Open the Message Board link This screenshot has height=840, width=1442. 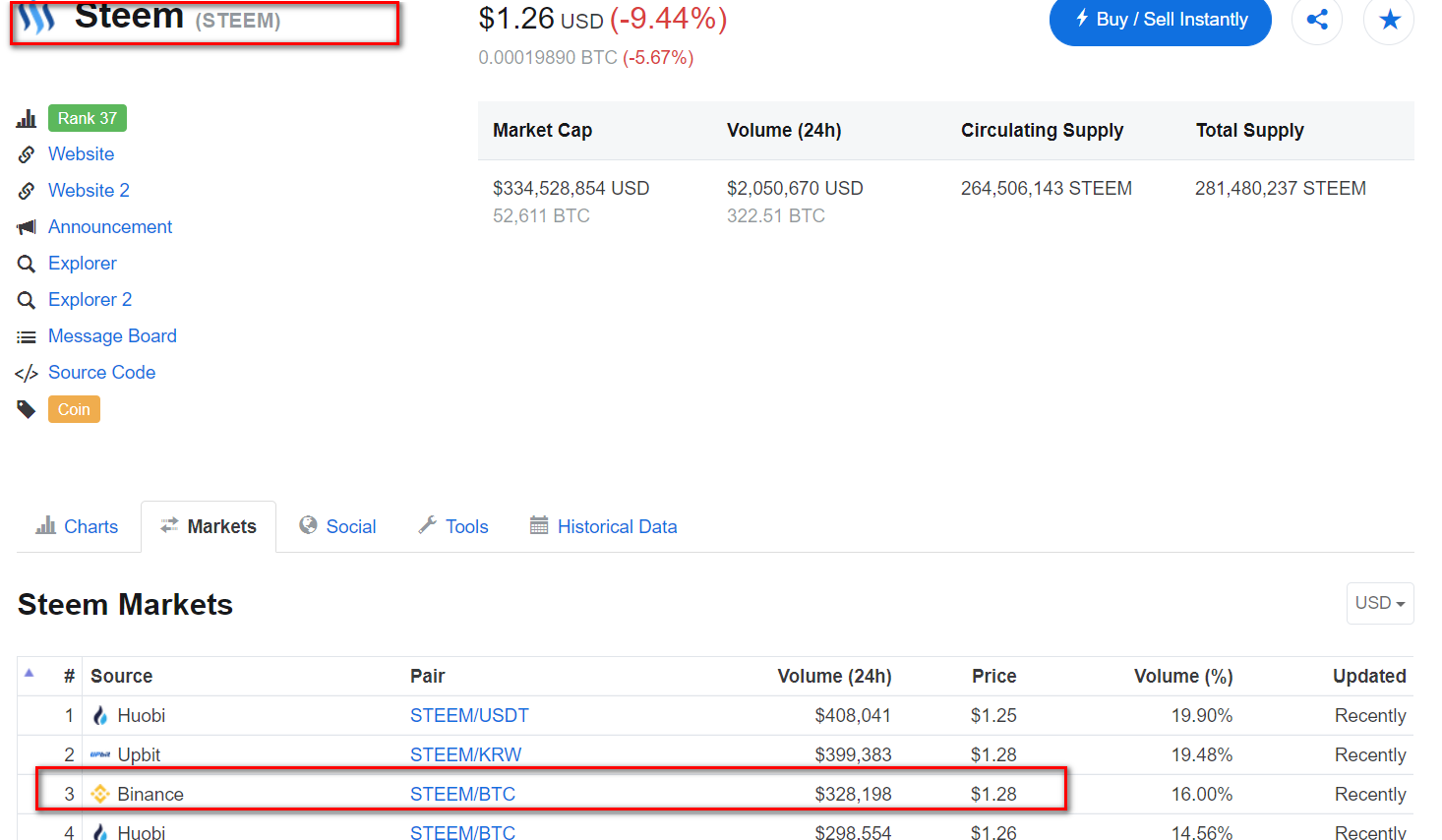pyautogui.click(x=112, y=335)
